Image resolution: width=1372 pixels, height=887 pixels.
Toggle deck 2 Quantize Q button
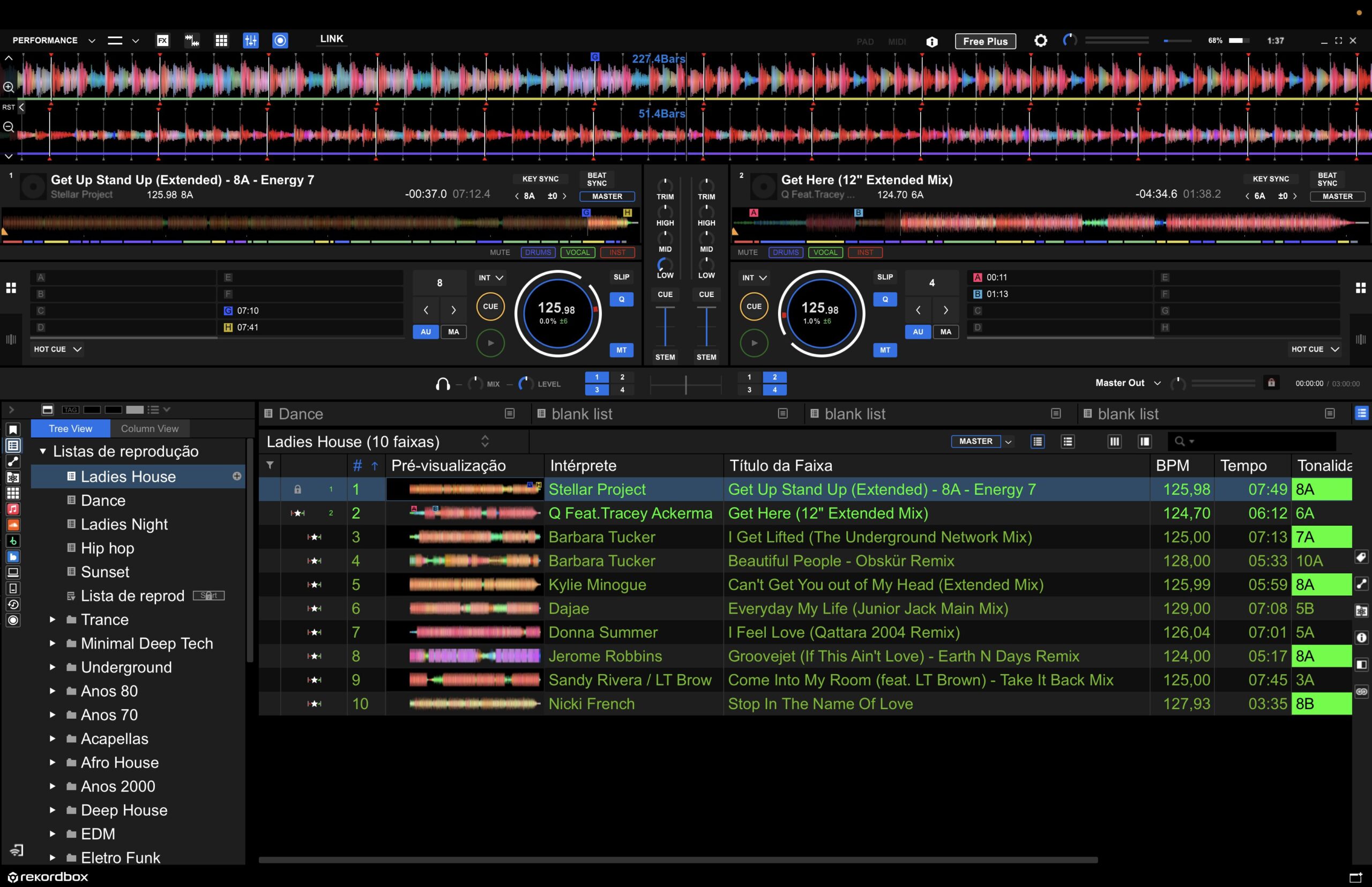tap(885, 300)
